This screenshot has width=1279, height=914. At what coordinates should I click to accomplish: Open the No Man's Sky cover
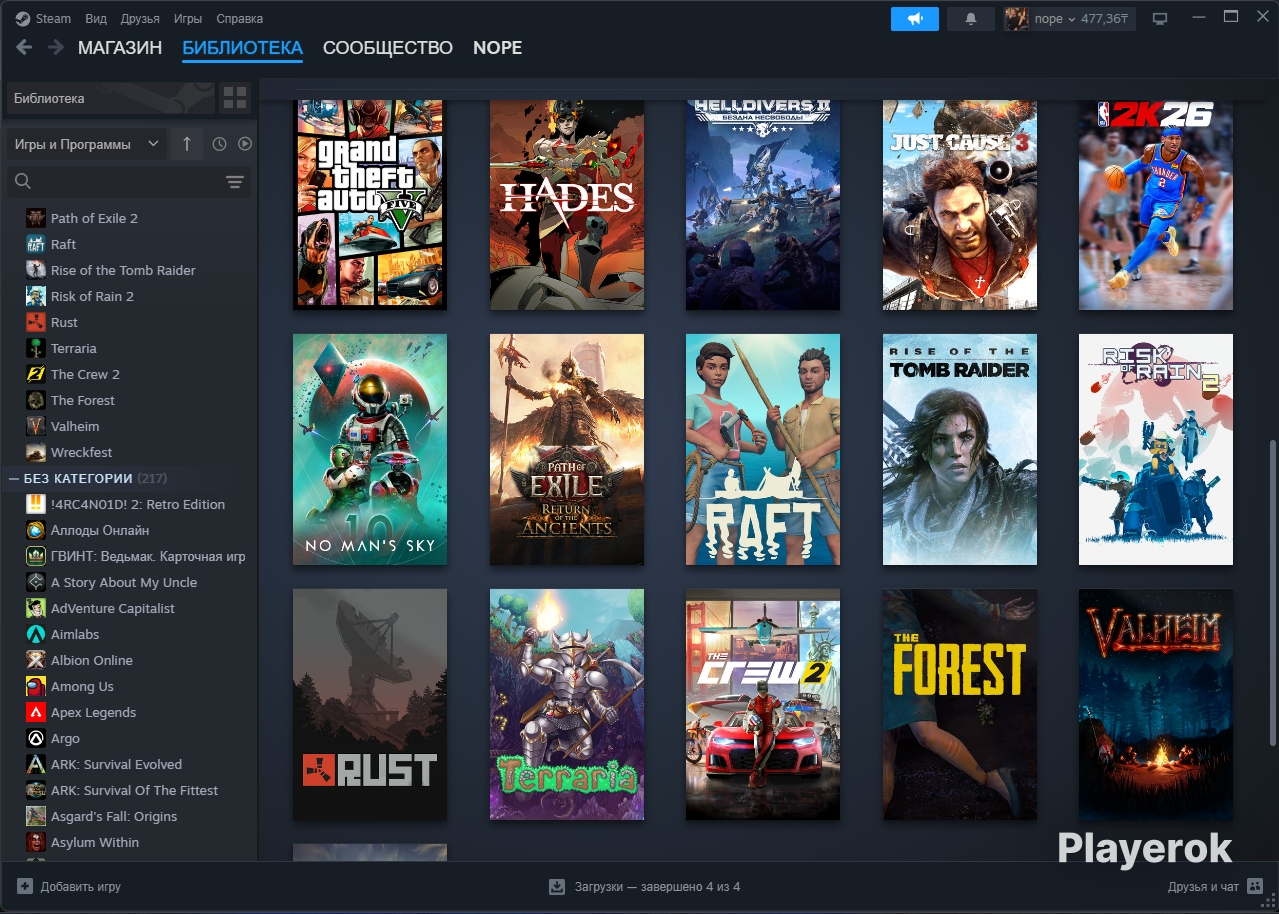[370, 450]
